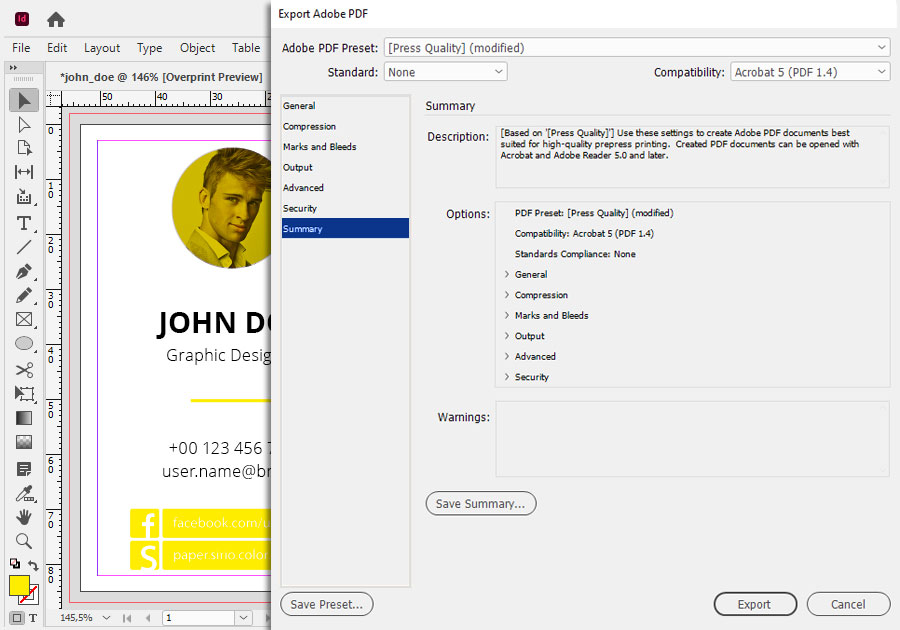Screen dimensions: 900x630
Task: Open the Adobe PDF Preset dropdown
Action: click(x=637, y=48)
